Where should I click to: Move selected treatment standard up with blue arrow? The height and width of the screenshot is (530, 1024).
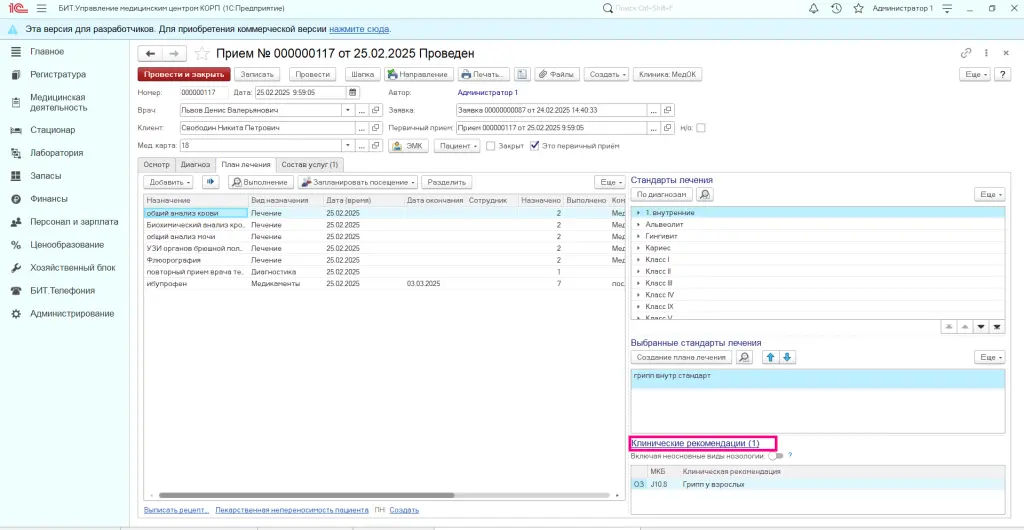coord(770,357)
